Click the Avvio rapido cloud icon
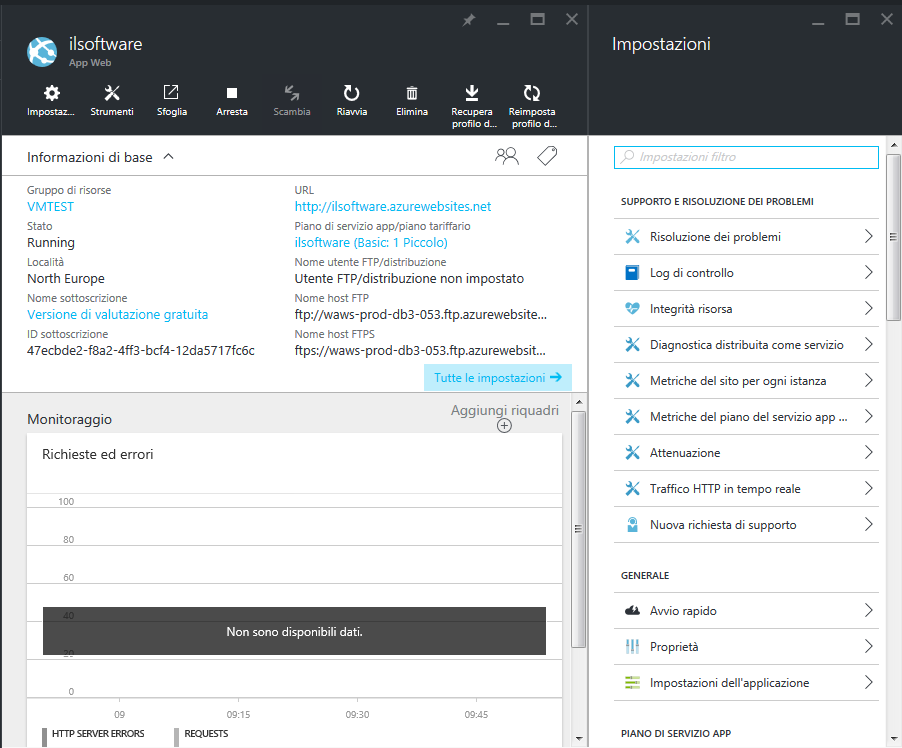 632,610
